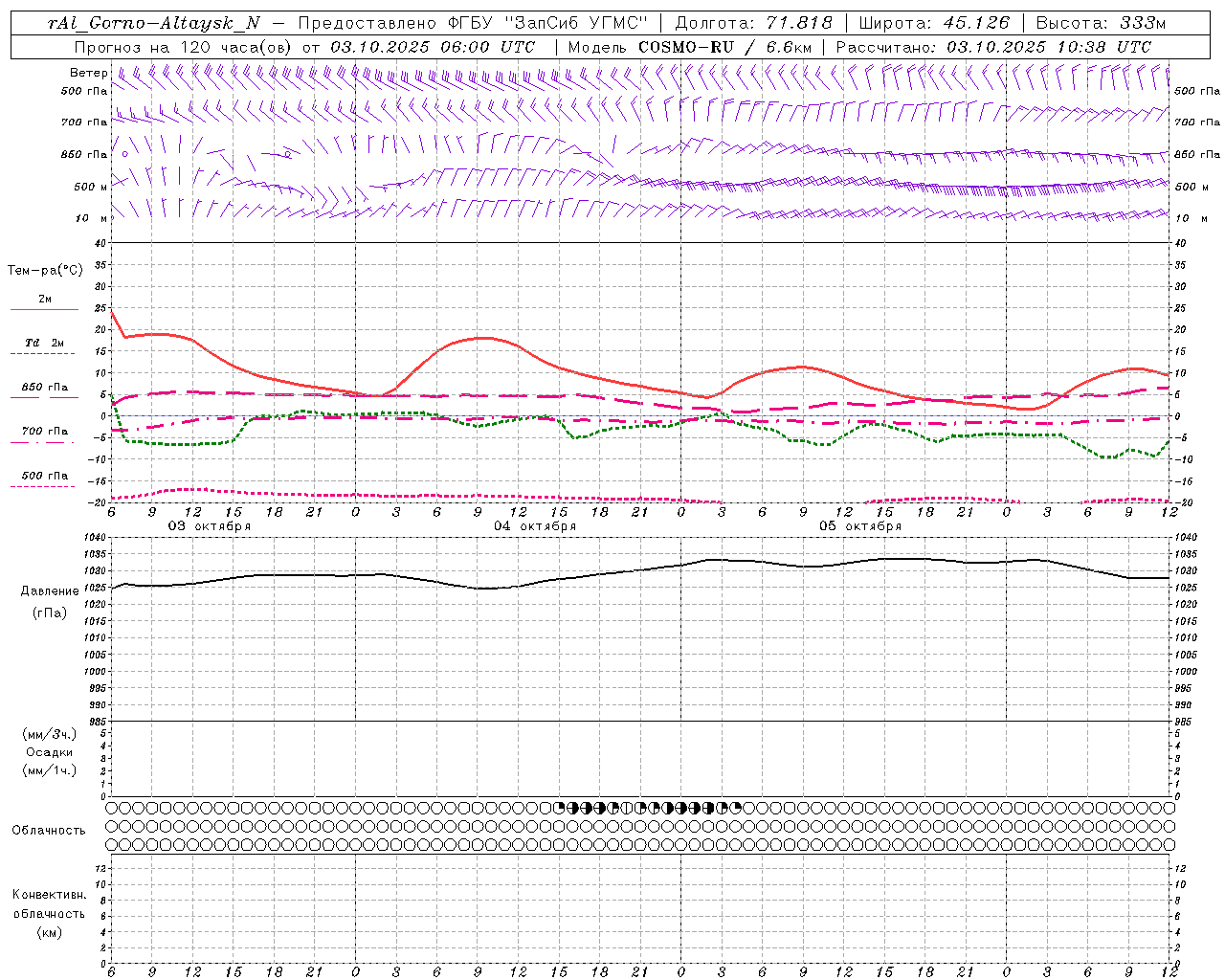Click the red line sample under the 2м legend
Image resolution: width=1225 pixels, height=980 pixels.
click(44, 310)
